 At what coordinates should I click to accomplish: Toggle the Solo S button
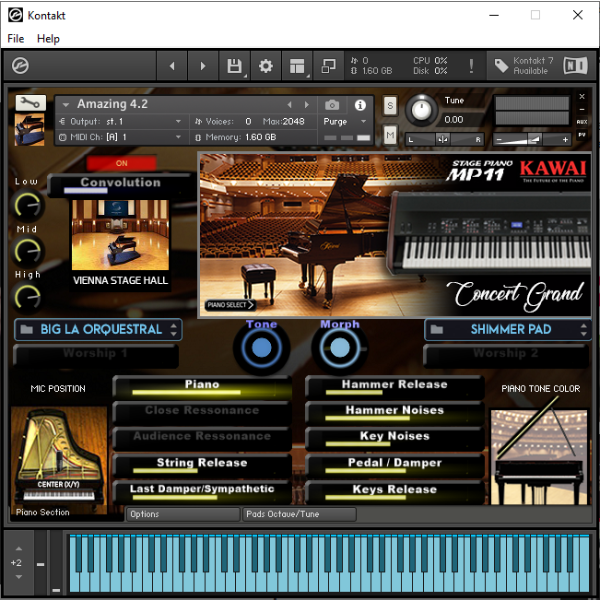point(390,105)
